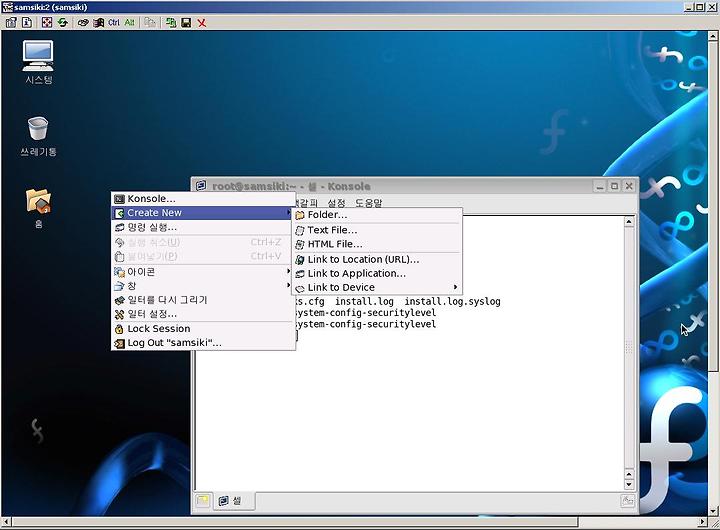Screen dimensions: 720x530
Task: Click new session button in Konsole tab bar
Action: click(x=202, y=500)
